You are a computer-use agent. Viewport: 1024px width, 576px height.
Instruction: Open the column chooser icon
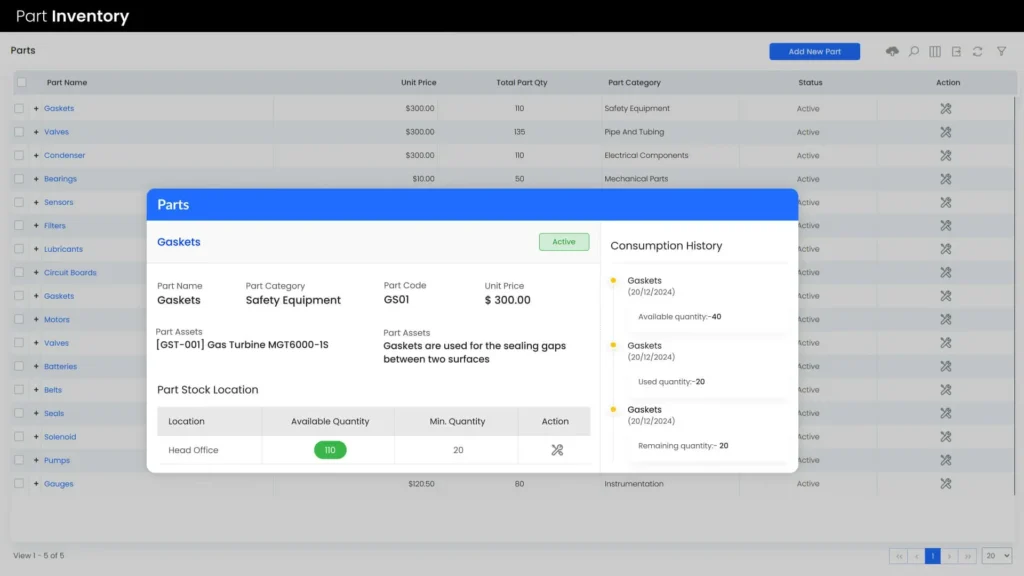[x=935, y=52]
